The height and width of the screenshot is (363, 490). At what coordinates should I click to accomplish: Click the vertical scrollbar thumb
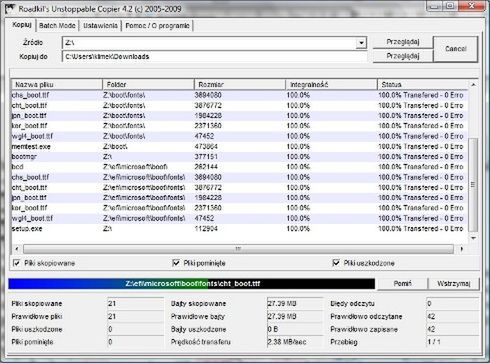point(473,185)
